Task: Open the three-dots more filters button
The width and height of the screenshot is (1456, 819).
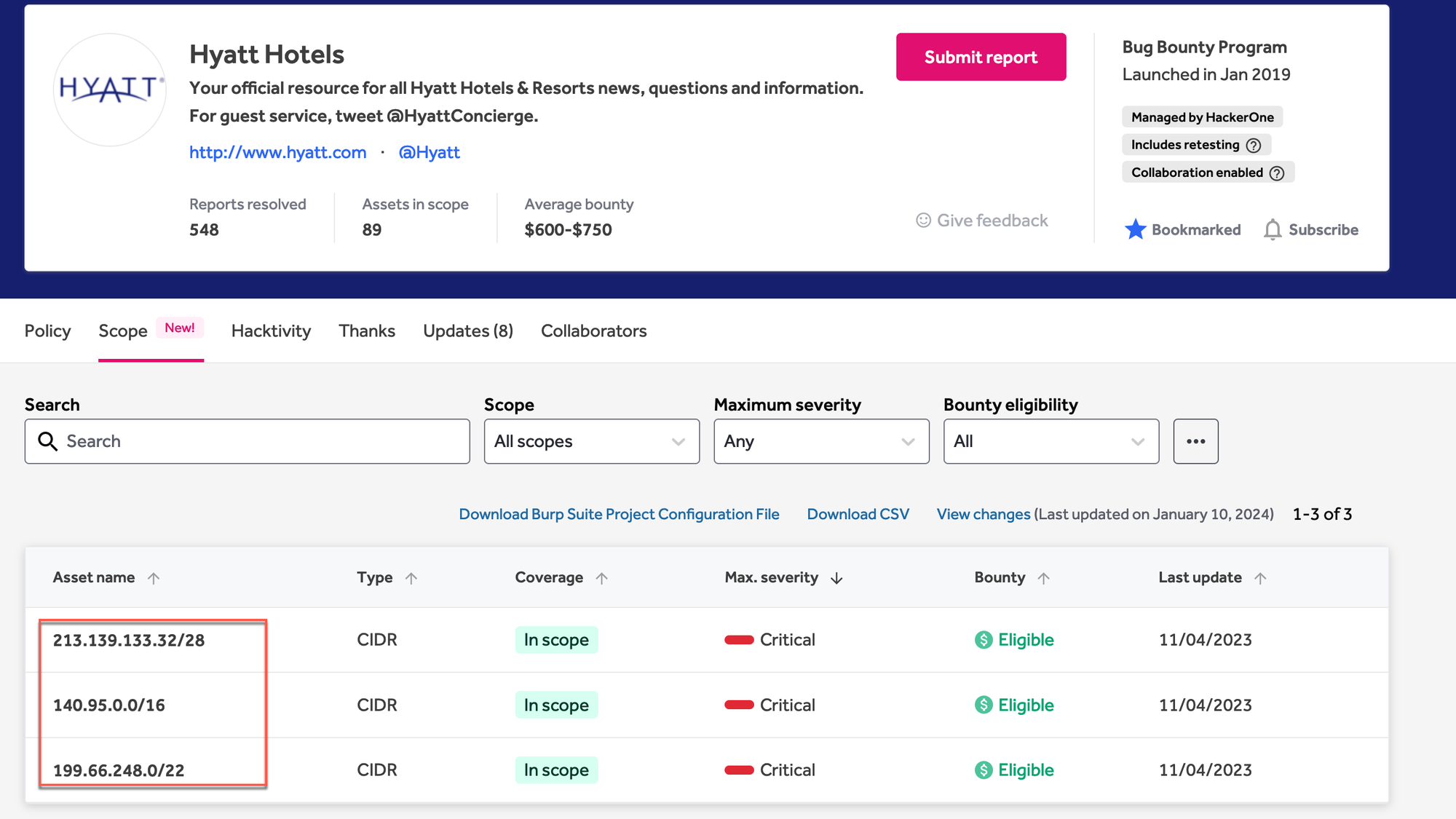Action: [1195, 441]
